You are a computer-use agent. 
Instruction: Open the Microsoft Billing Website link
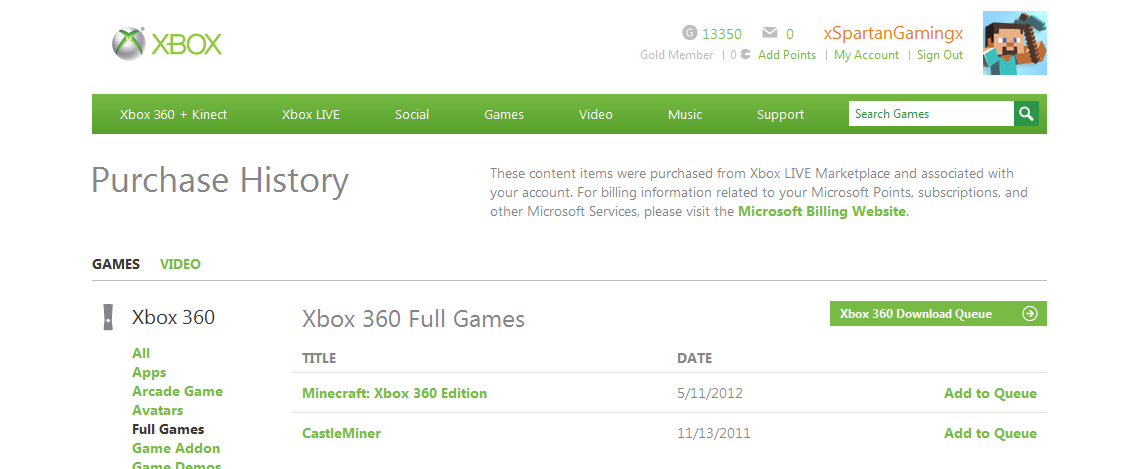[x=822, y=211]
